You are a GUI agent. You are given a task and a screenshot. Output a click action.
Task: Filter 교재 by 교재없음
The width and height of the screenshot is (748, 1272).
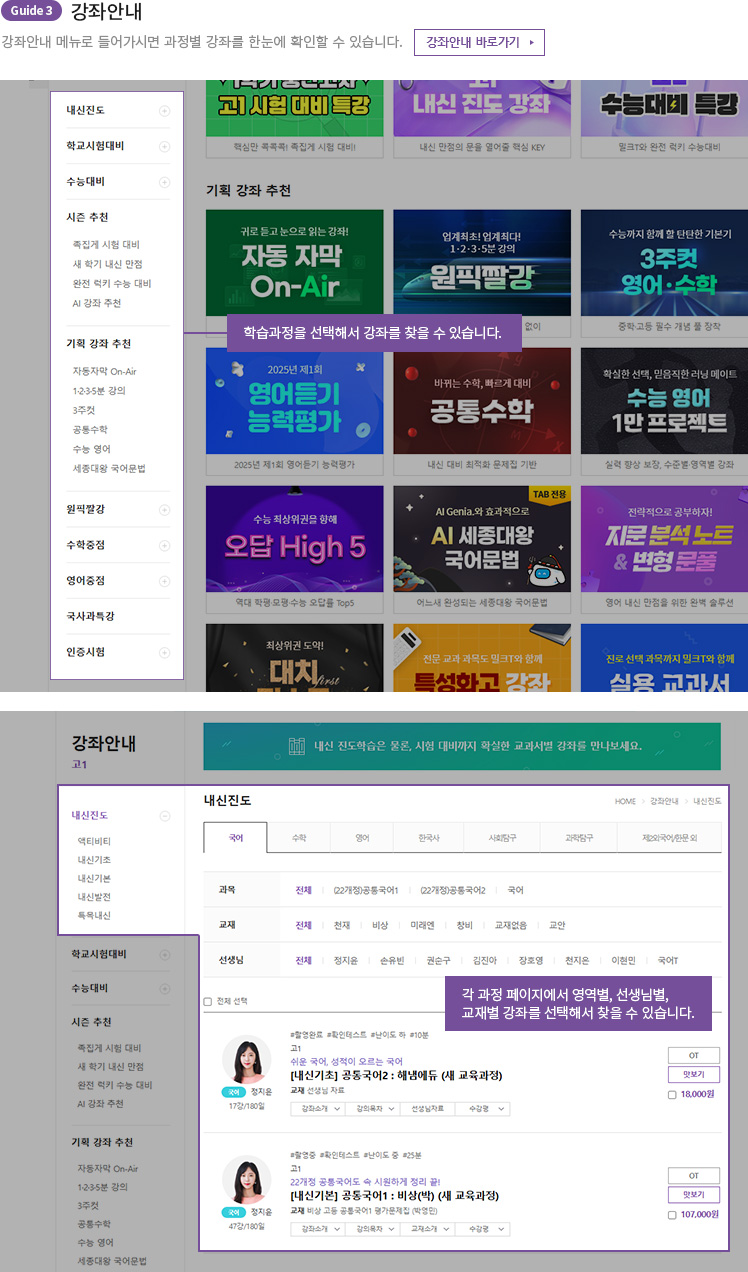510,925
